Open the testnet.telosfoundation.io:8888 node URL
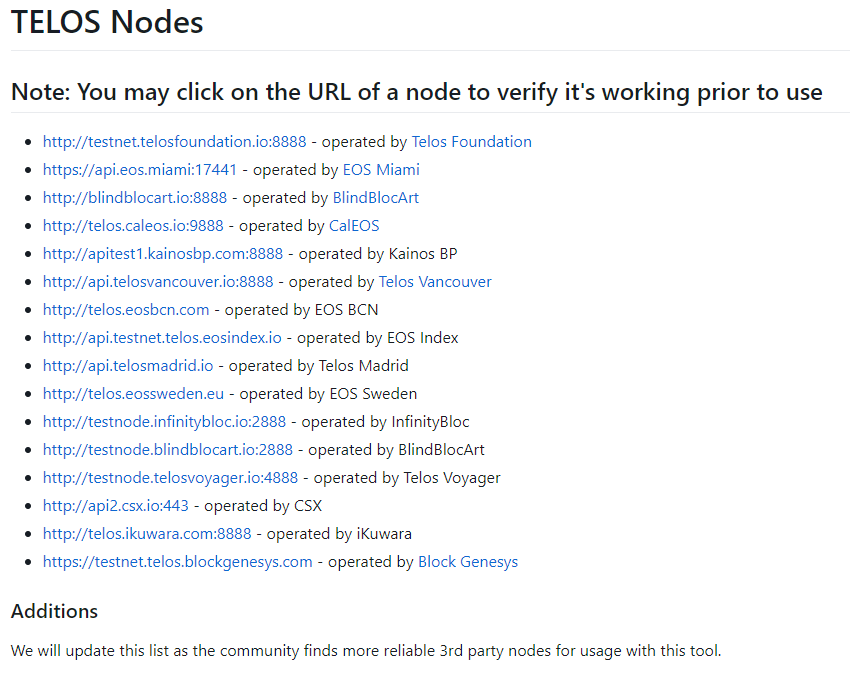 [x=175, y=142]
